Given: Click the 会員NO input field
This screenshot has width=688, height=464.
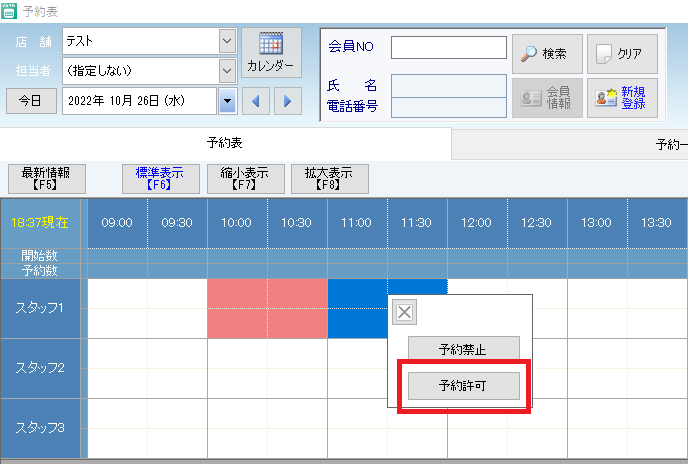Looking at the screenshot, I should coord(448,47).
